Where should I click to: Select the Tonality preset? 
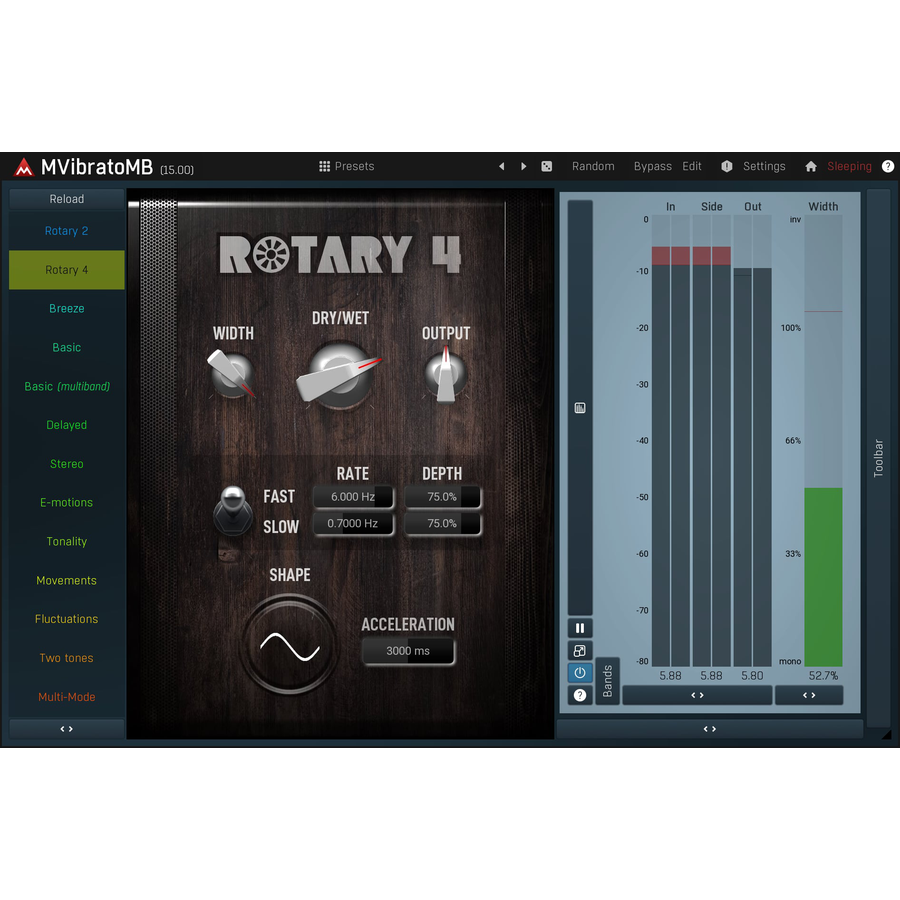[67, 541]
